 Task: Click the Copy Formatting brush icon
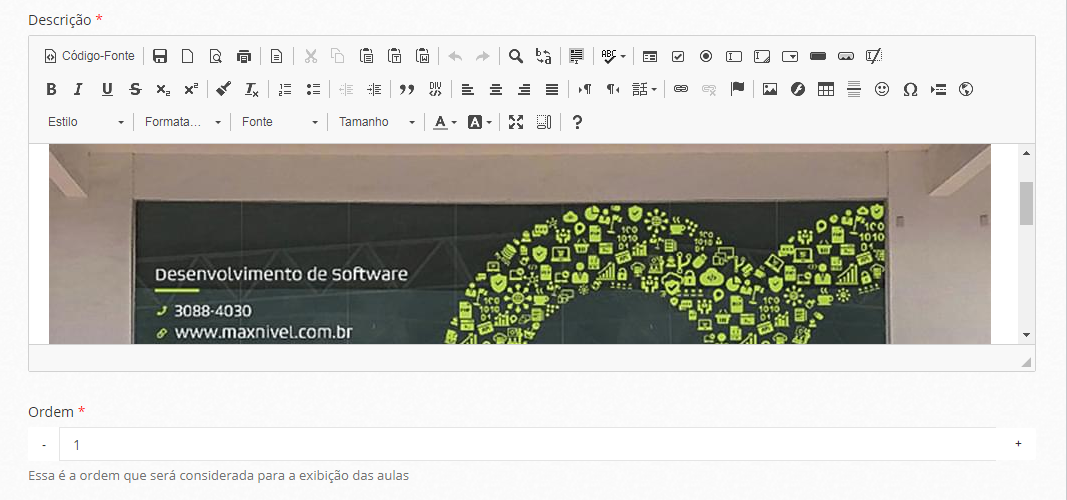click(x=223, y=89)
